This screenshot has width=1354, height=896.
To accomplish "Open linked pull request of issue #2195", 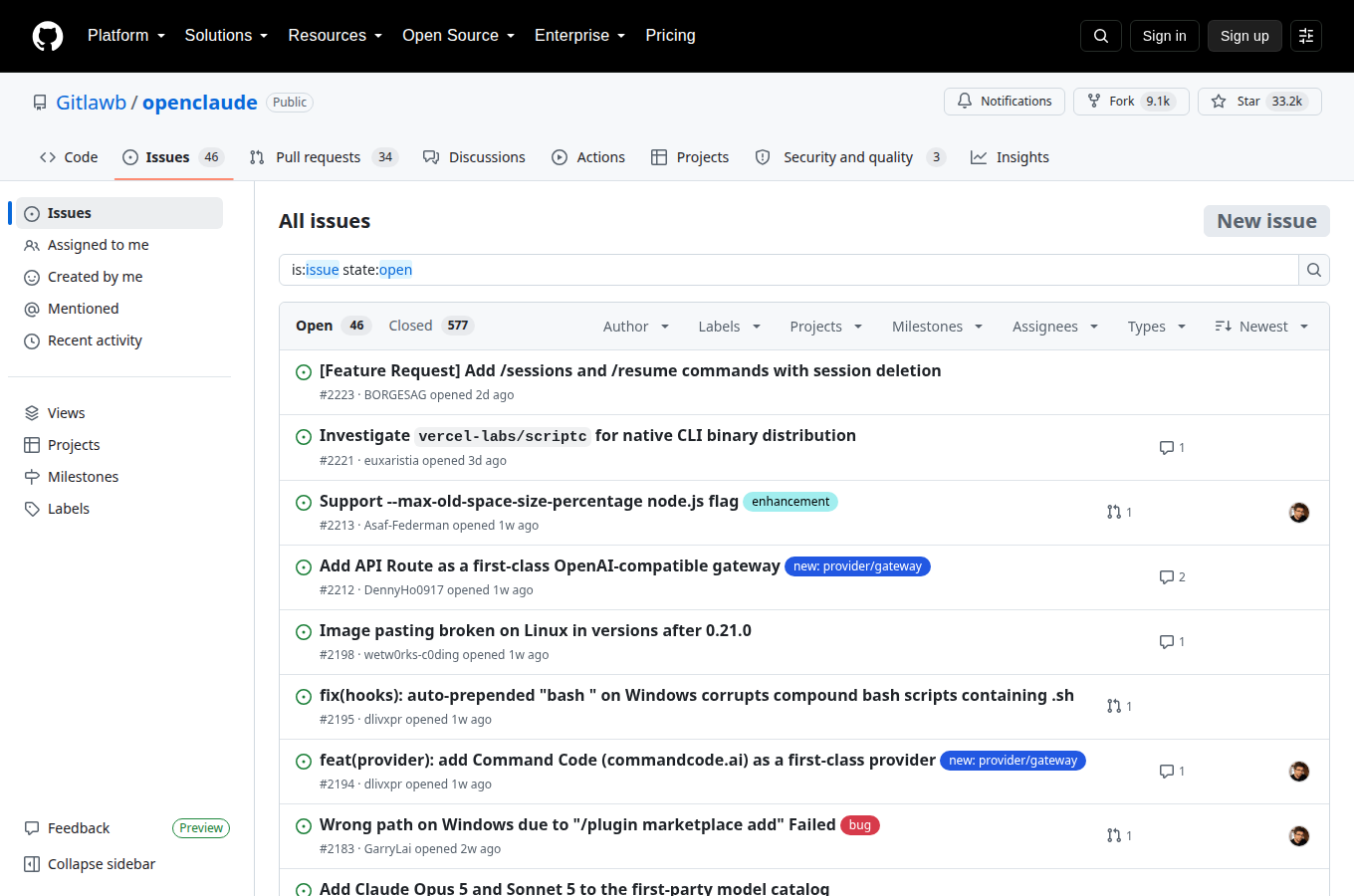I will [1119, 707].
